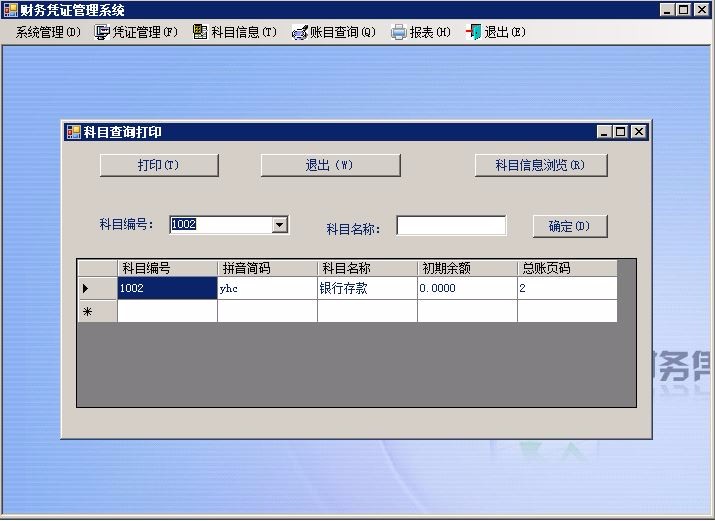Focus the 科目名称 text field
715x521 pixels.
451,225
